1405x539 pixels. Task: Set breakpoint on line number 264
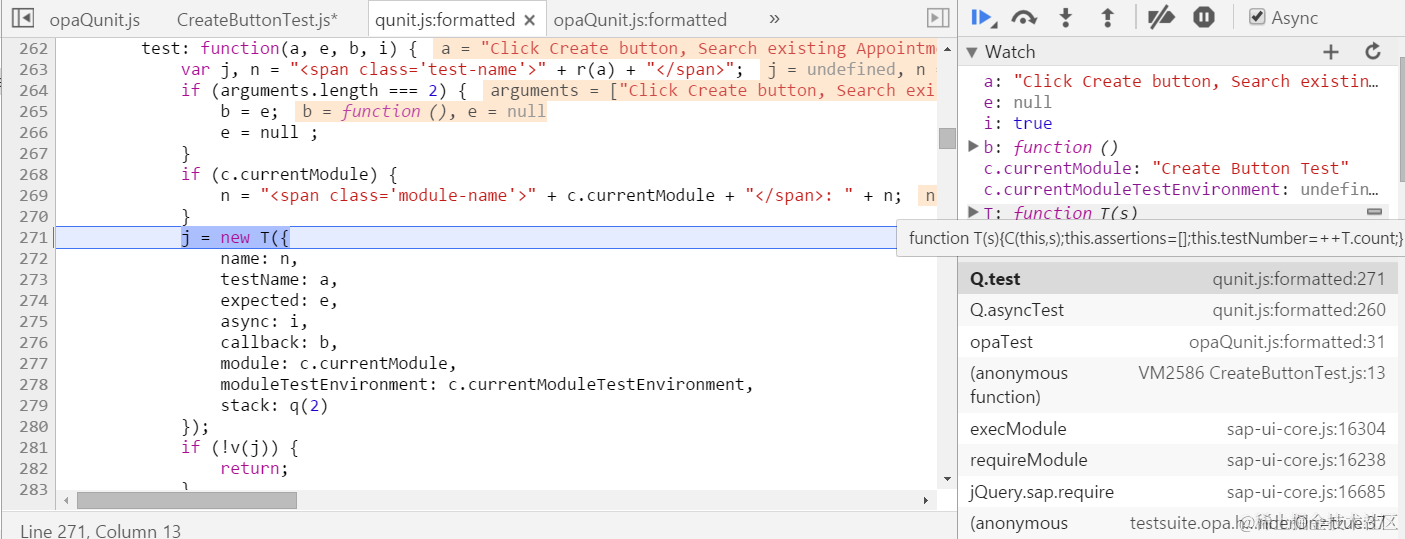(33, 90)
